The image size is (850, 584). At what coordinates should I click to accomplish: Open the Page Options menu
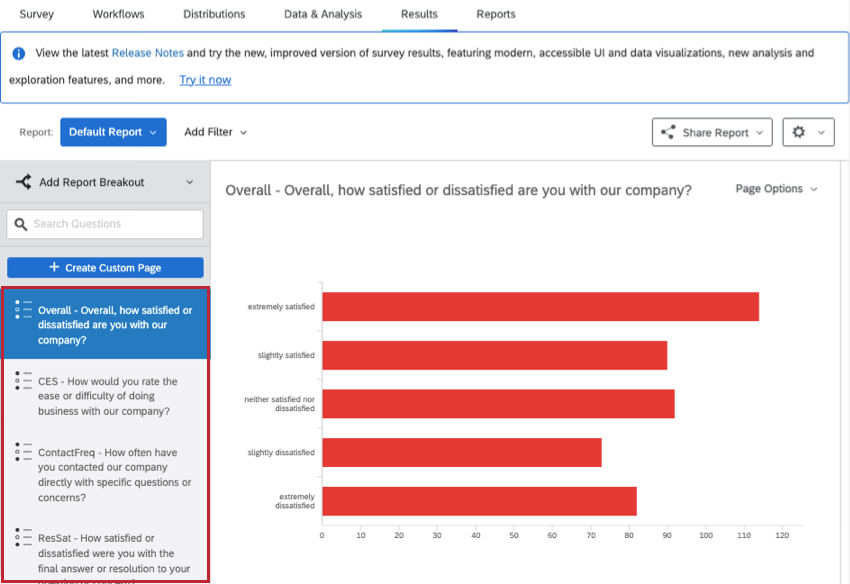click(776, 189)
